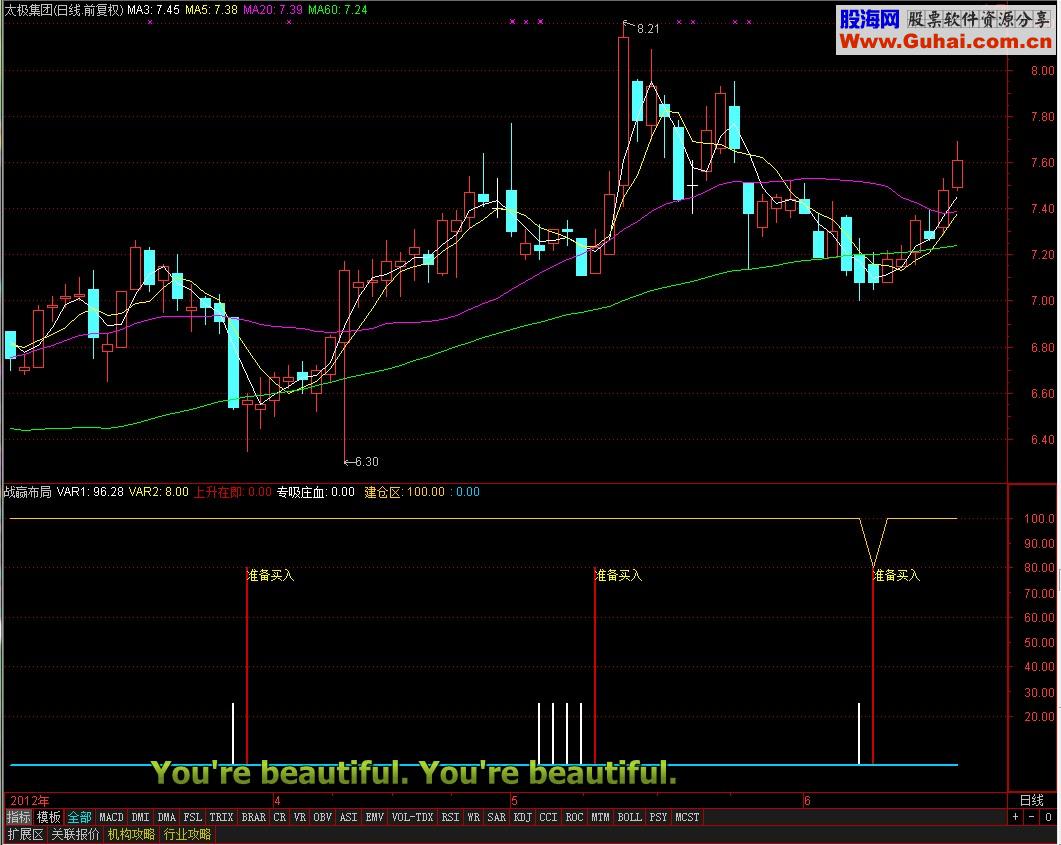Screen dimensions: 1061x845
Task: Select the OBV indicator
Action: 322,817
